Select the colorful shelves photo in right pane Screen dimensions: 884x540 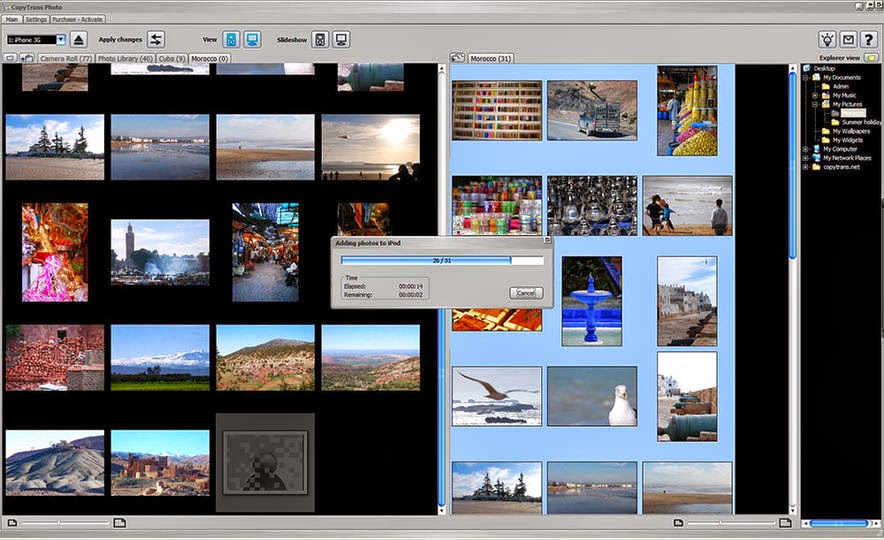pyautogui.click(x=497, y=110)
